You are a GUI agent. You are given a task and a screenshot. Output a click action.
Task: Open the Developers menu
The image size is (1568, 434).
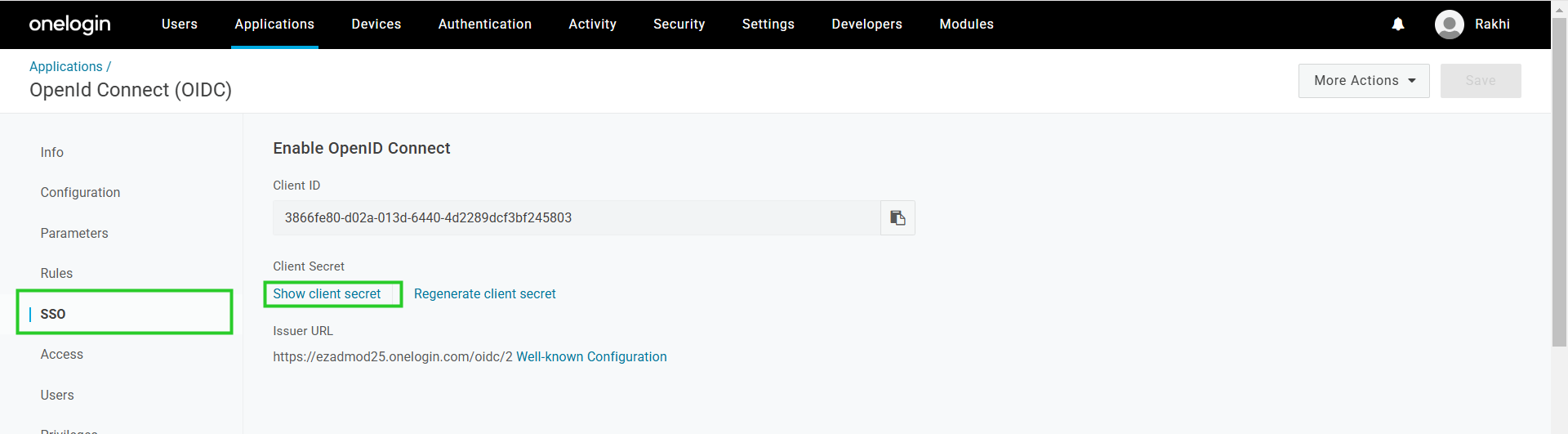pos(867,25)
